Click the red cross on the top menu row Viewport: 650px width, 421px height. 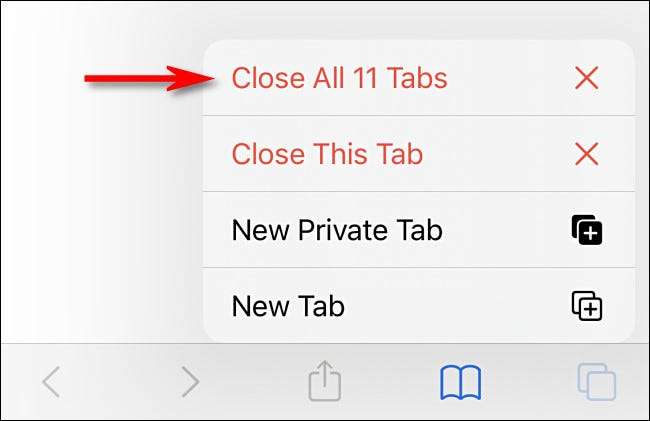pos(587,78)
